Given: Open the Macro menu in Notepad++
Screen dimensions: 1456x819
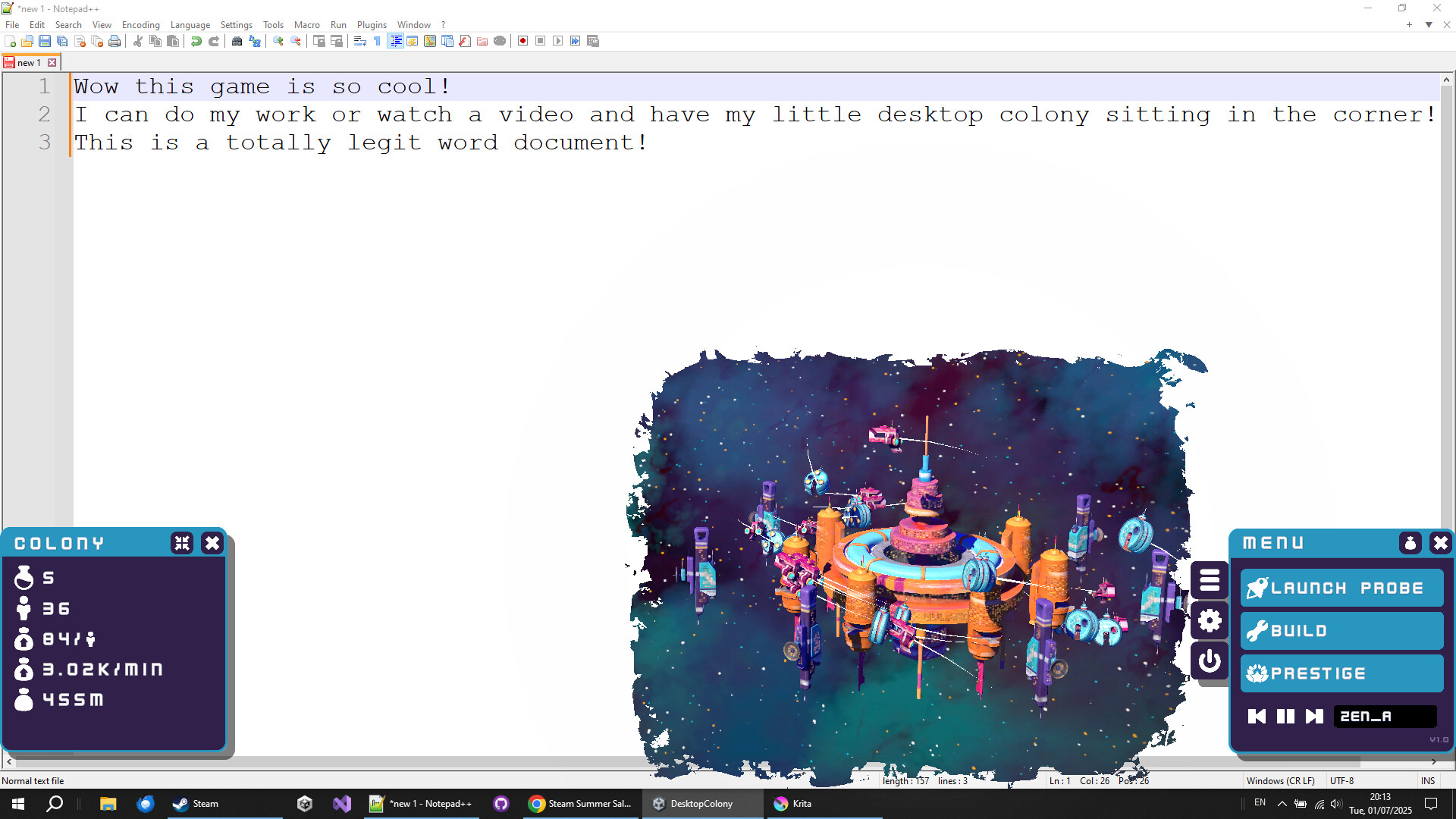Looking at the screenshot, I should tap(307, 24).
